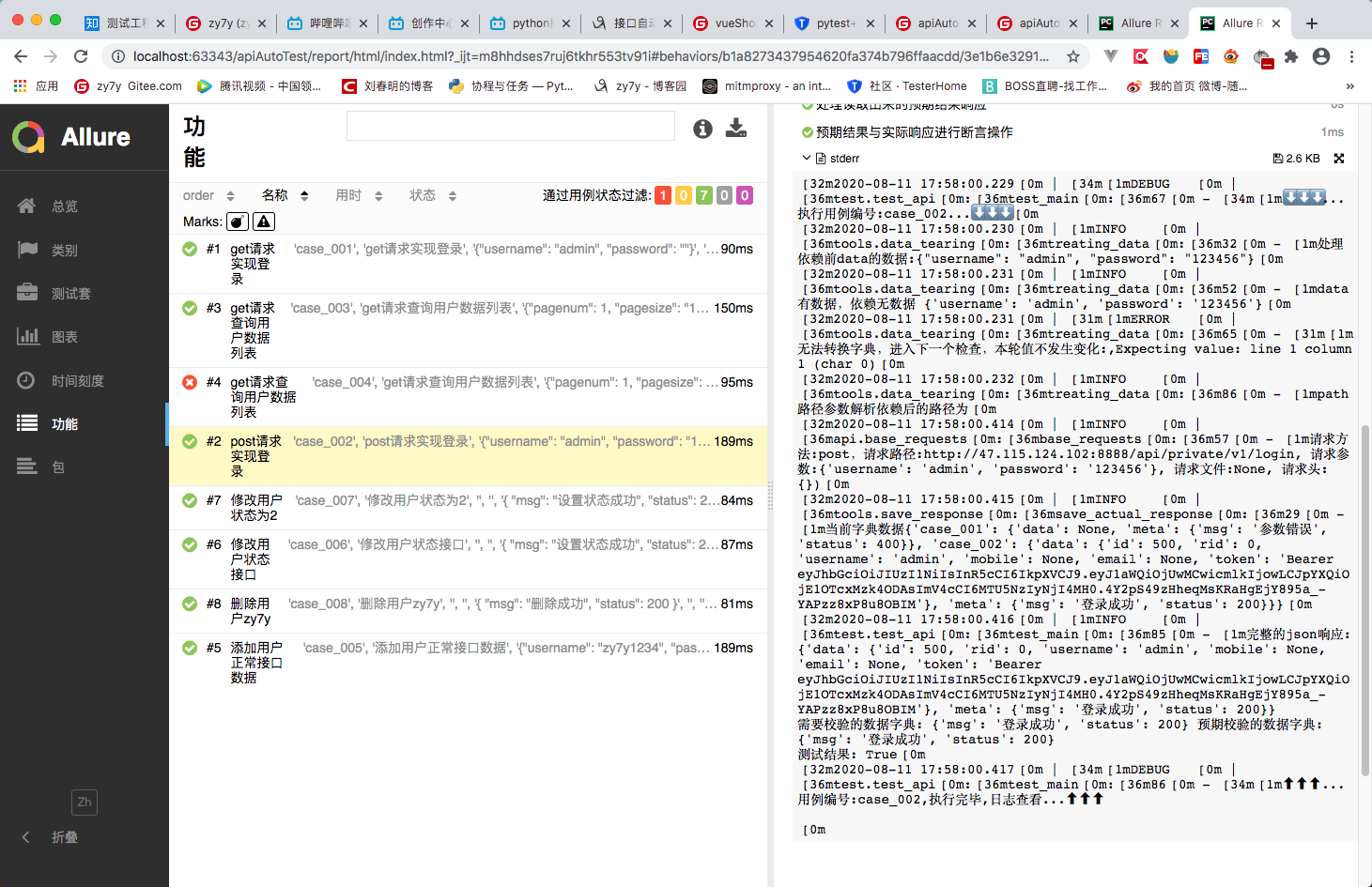
Task: Open browser extensions puzzle icon
Action: click(1291, 56)
